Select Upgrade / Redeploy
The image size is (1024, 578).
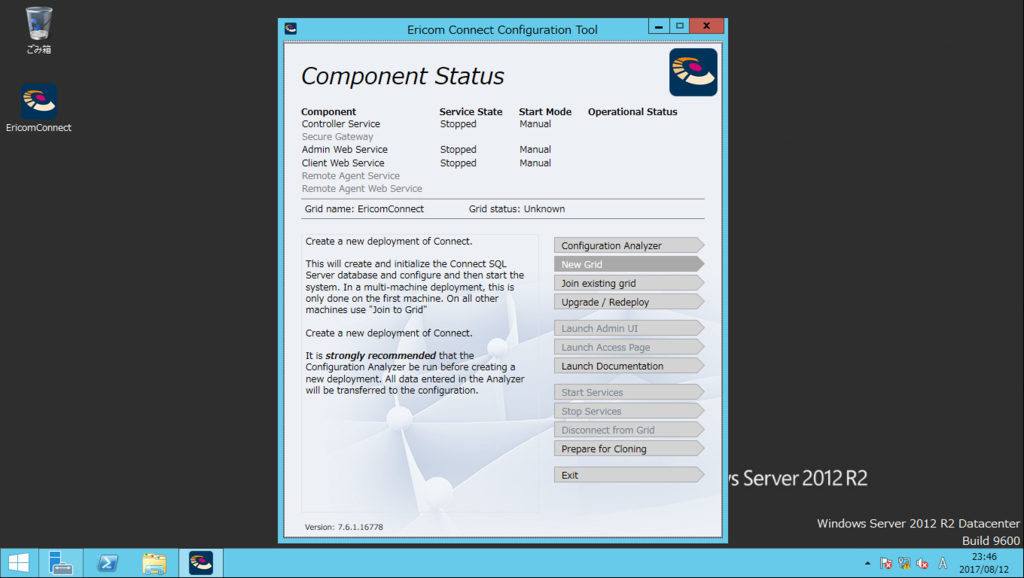point(629,302)
